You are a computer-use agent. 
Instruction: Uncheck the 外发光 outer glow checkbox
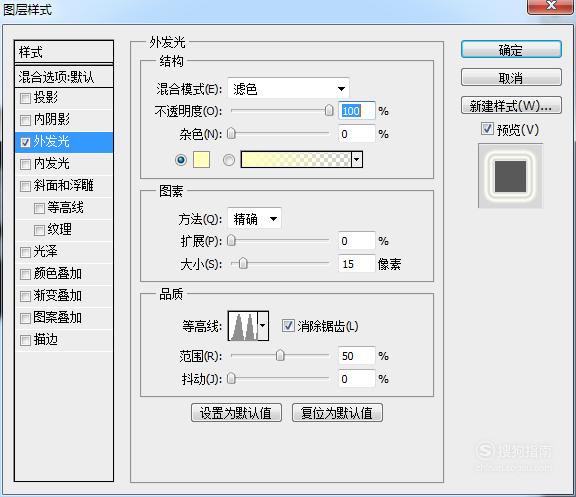point(25,142)
